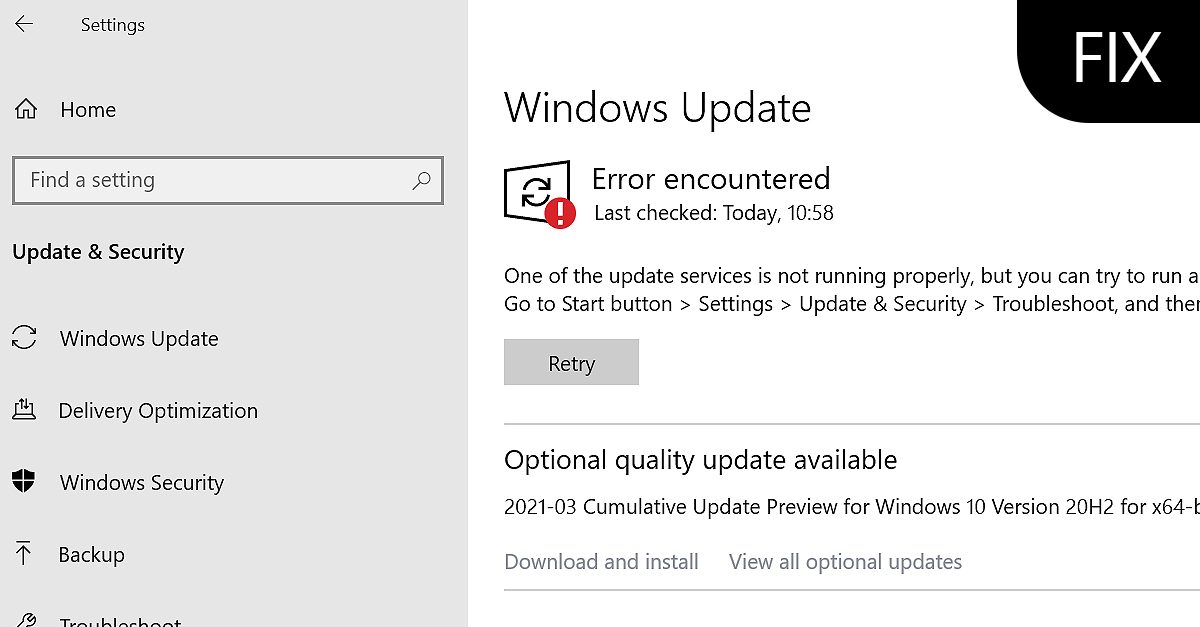Go back using the arrow beside Settings
Viewport: 1200px width, 627px height.
pyautogui.click(x=24, y=24)
